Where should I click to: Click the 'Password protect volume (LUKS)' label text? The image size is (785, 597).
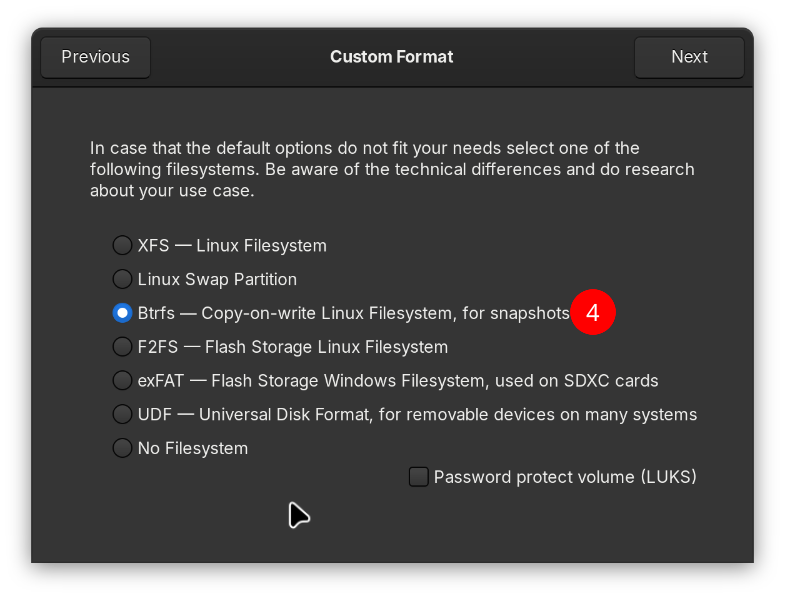(565, 477)
